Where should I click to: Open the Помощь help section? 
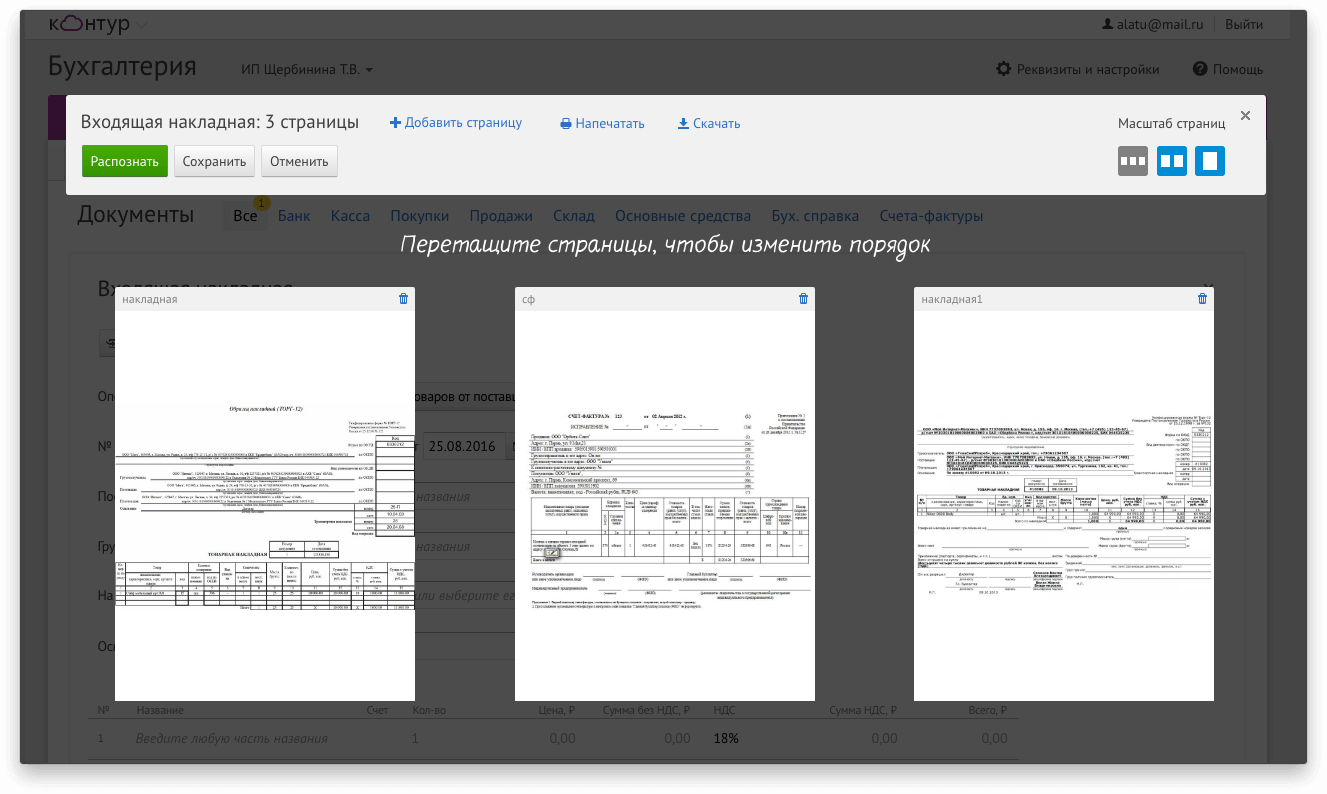[x=1227, y=69]
